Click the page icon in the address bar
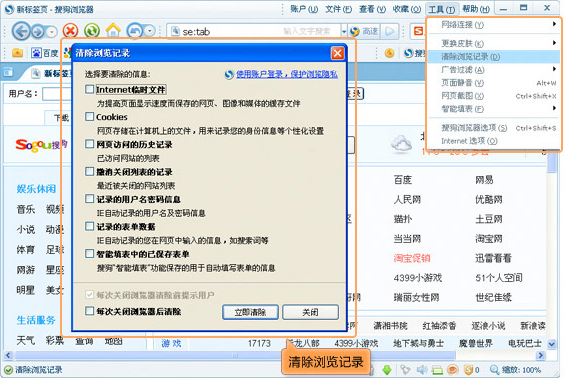 point(175,31)
